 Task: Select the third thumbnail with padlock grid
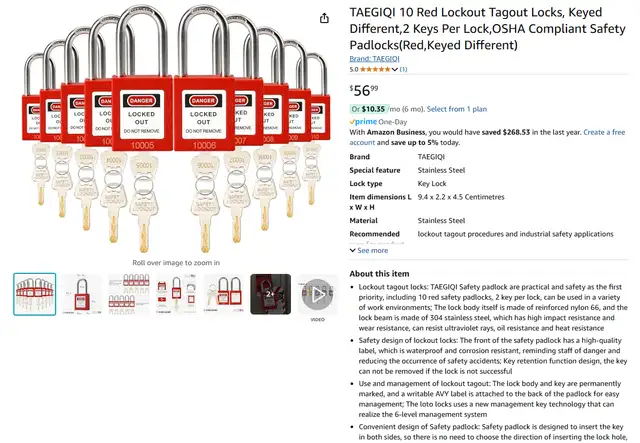(x=129, y=294)
